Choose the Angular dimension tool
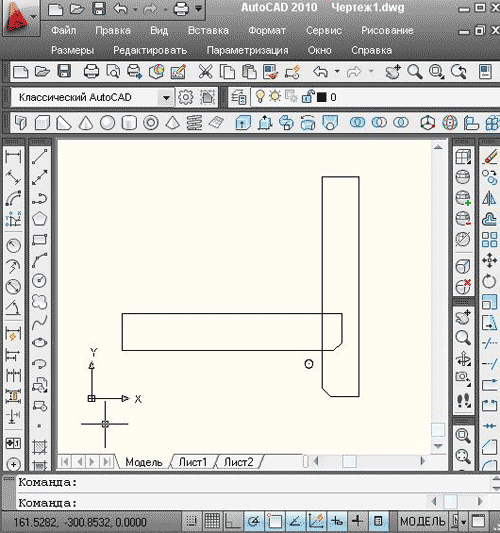The height and width of the screenshot is (533, 500). [13, 307]
